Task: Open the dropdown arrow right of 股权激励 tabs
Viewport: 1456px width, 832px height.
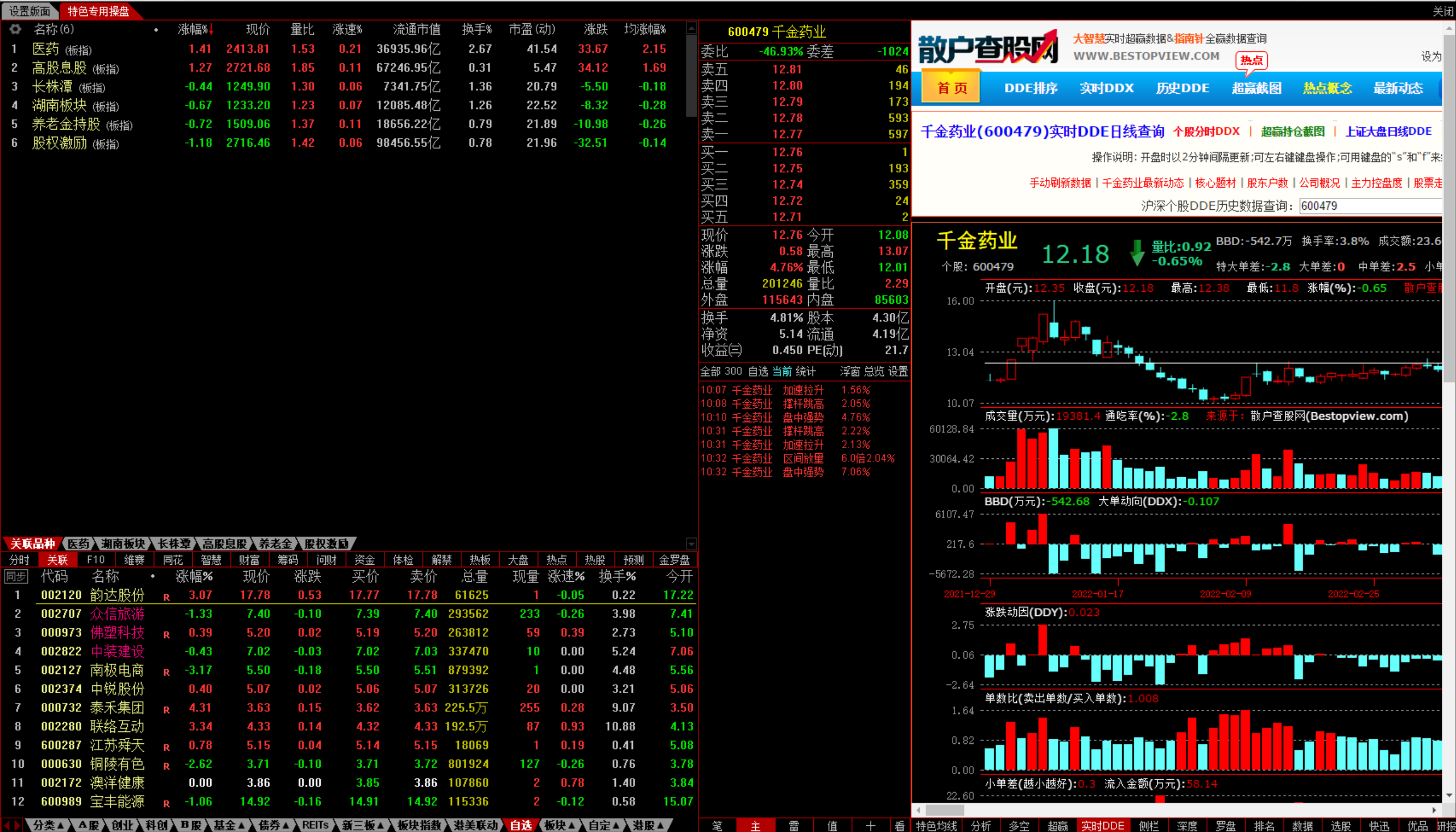Action: (x=691, y=544)
